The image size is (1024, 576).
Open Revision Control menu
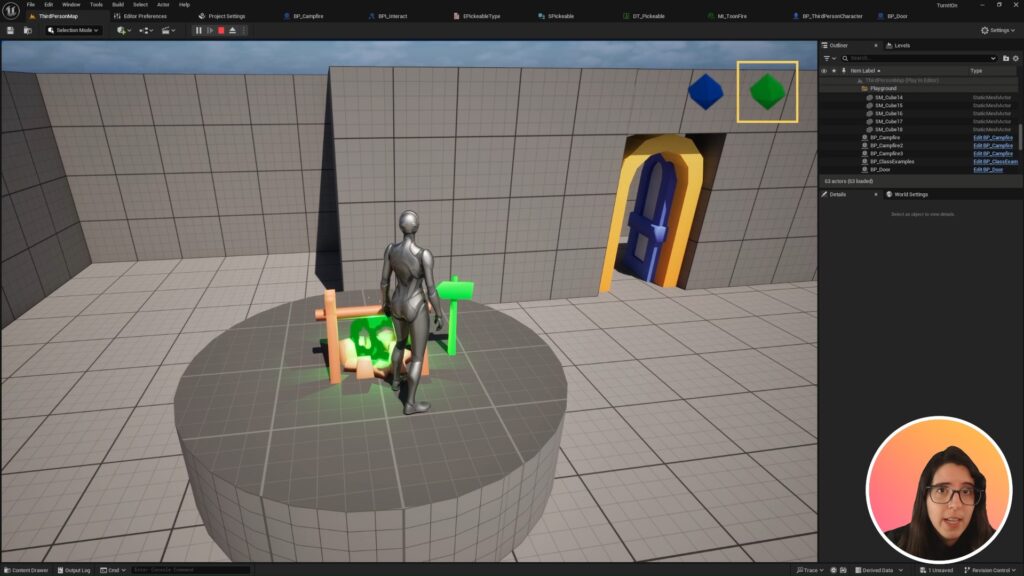pyautogui.click(x=989, y=570)
